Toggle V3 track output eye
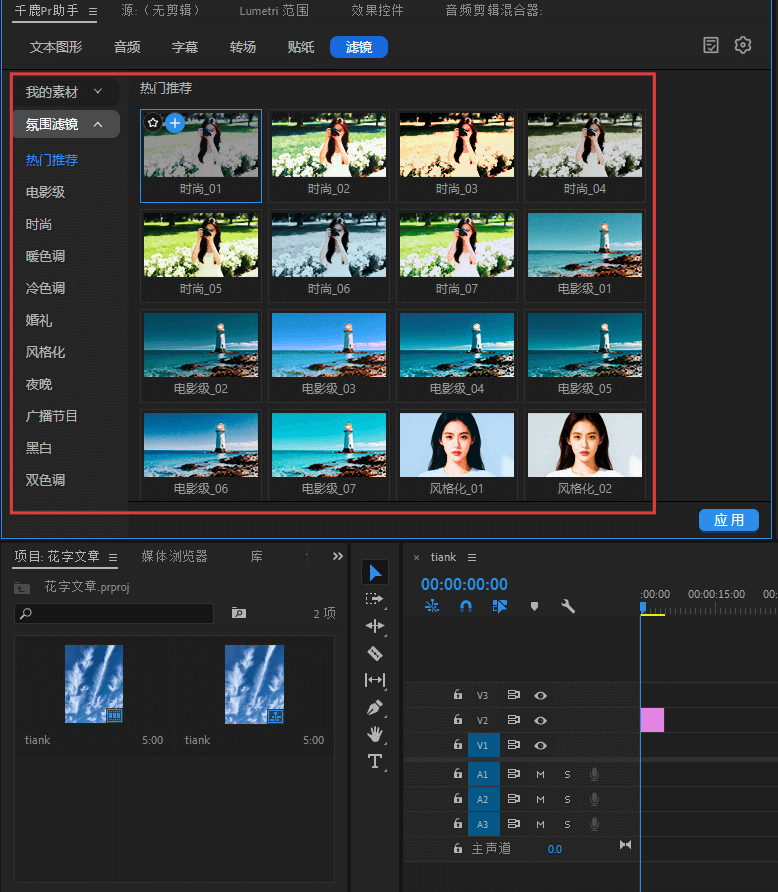 click(540, 695)
